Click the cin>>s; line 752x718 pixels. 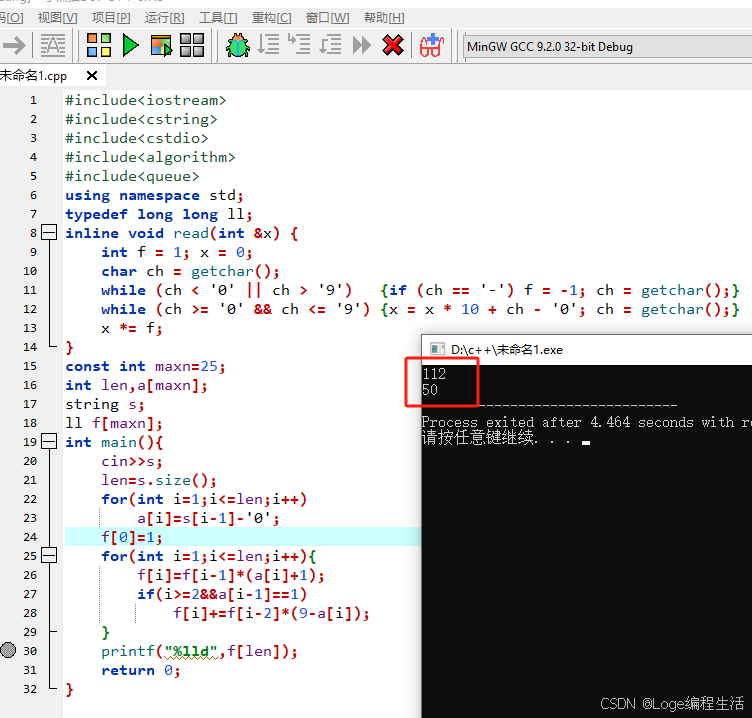(132, 461)
